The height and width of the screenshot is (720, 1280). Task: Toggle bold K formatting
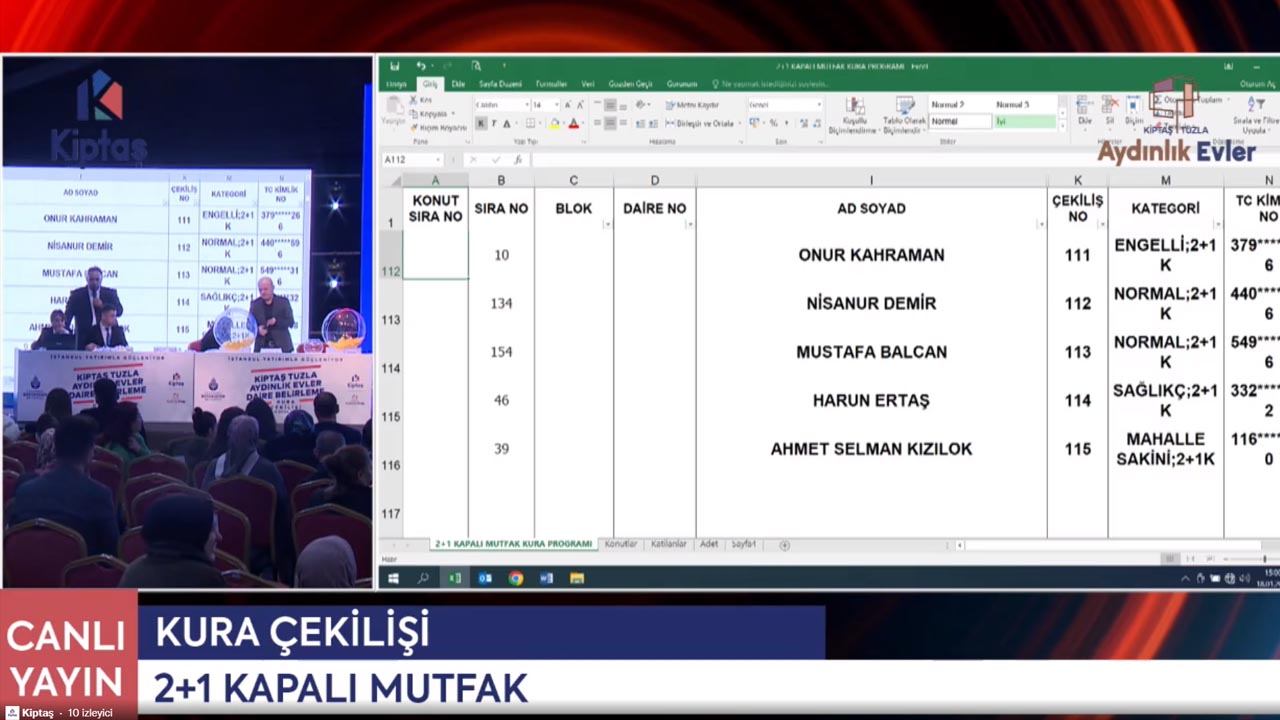pyautogui.click(x=481, y=123)
